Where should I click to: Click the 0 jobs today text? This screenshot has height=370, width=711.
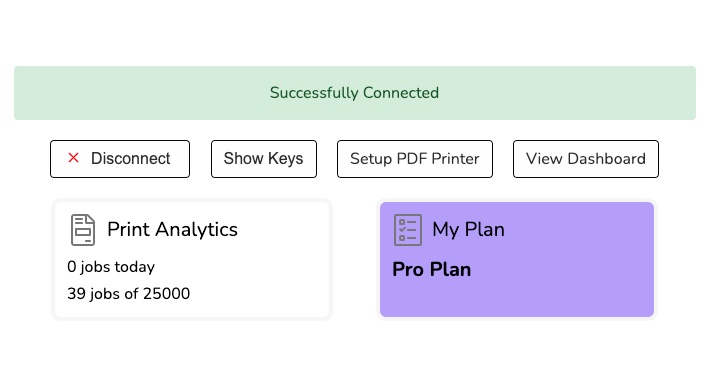click(111, 267)
